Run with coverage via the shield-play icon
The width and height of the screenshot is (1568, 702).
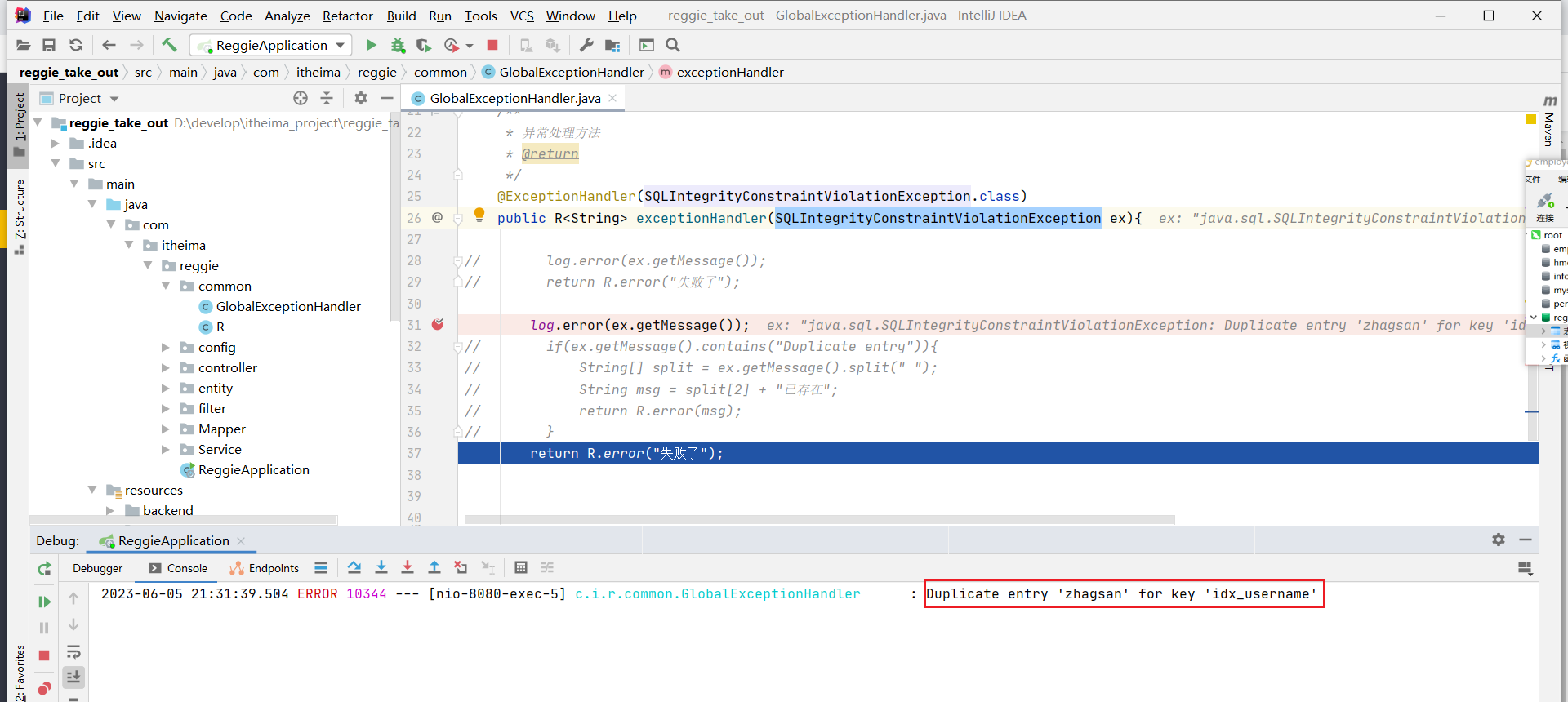(423, 45)
